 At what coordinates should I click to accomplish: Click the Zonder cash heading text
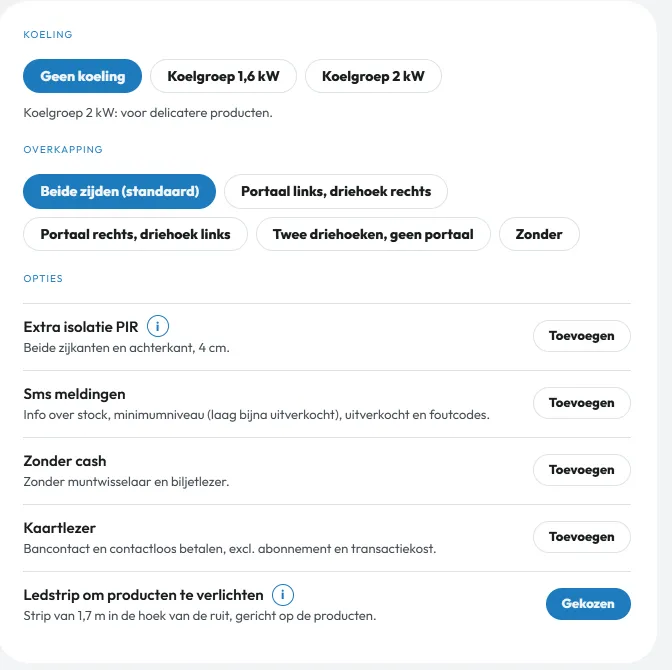(65, 461)
